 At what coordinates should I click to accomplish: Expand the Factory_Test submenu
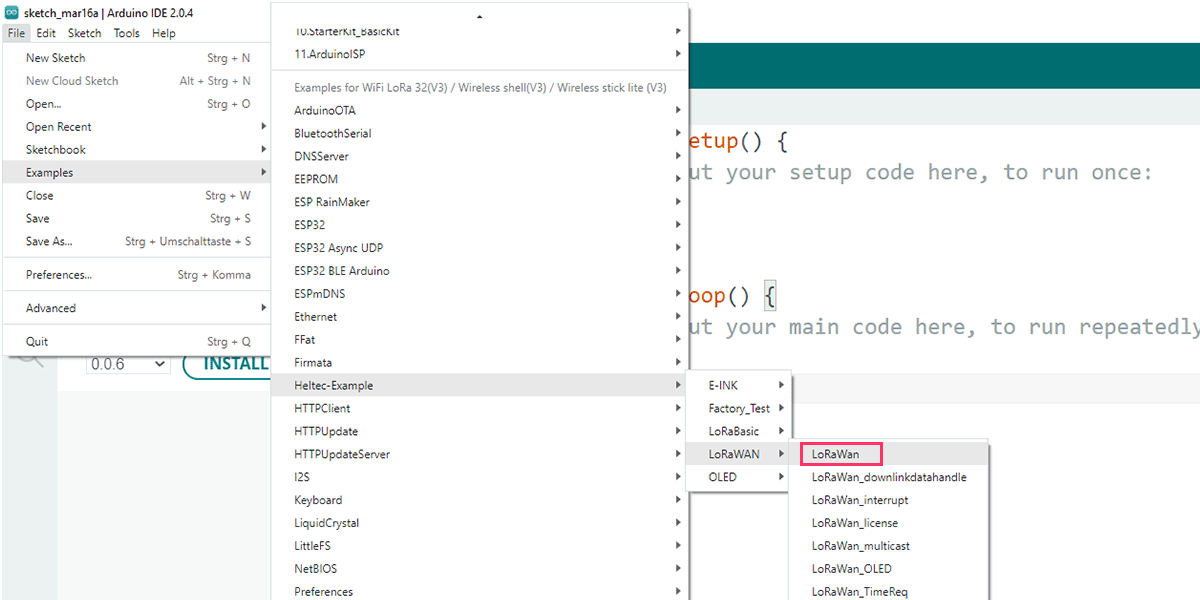click(x=739, y=409)
